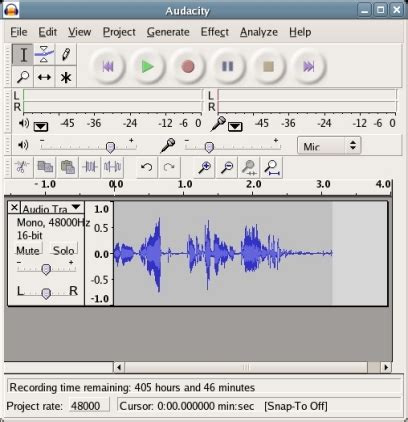Open the File menu
Viewport: 408px width, 422px height.
coord(19,32)
